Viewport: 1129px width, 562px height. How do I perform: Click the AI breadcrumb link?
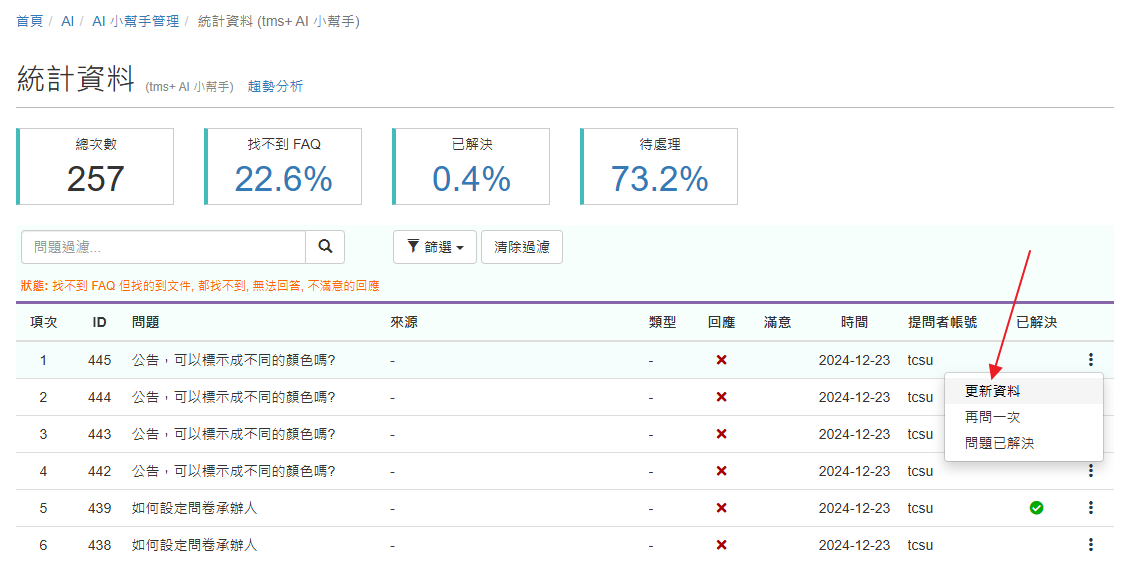point(68,21)
